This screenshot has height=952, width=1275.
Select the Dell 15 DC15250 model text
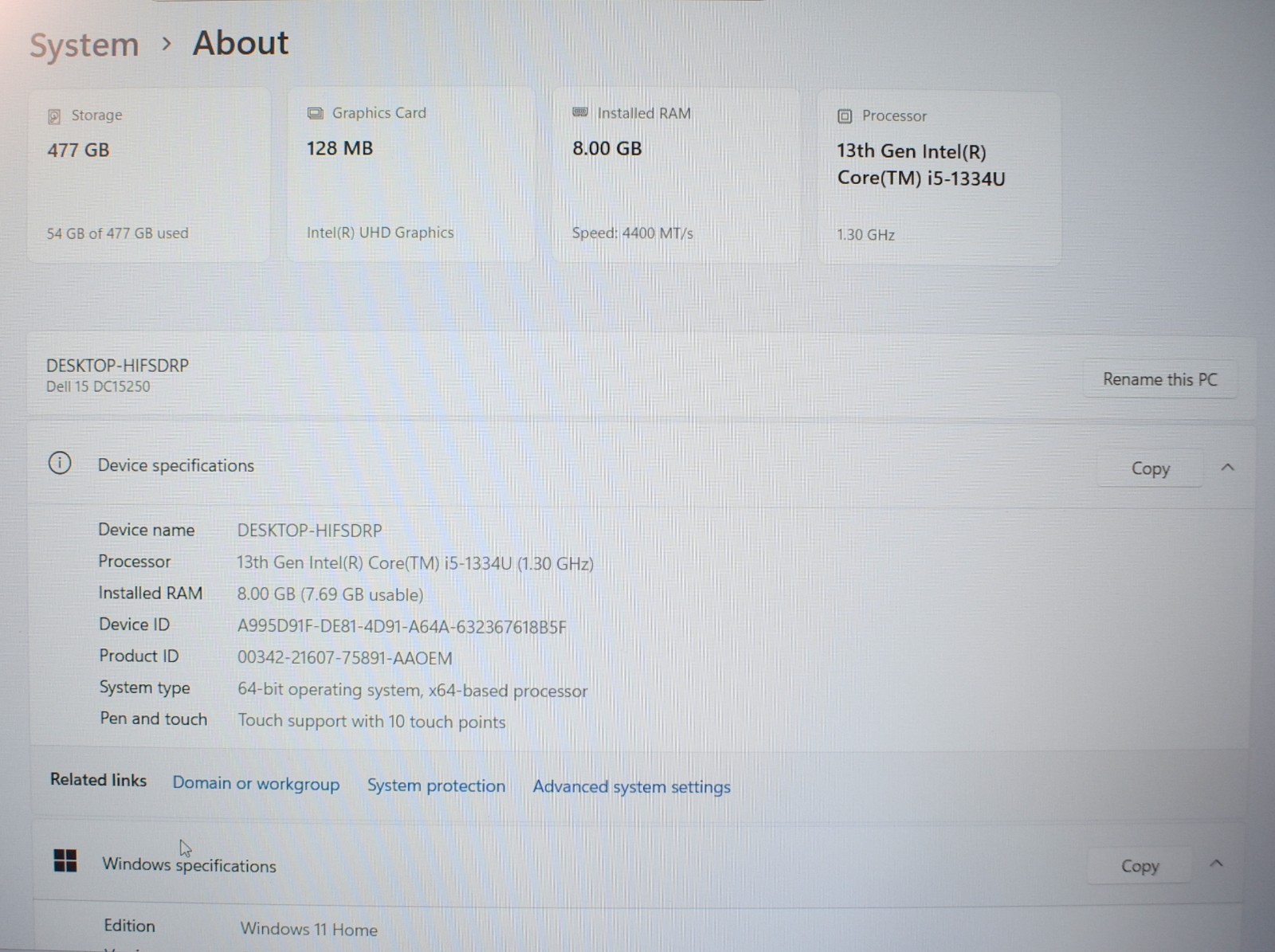coord(97,386)
